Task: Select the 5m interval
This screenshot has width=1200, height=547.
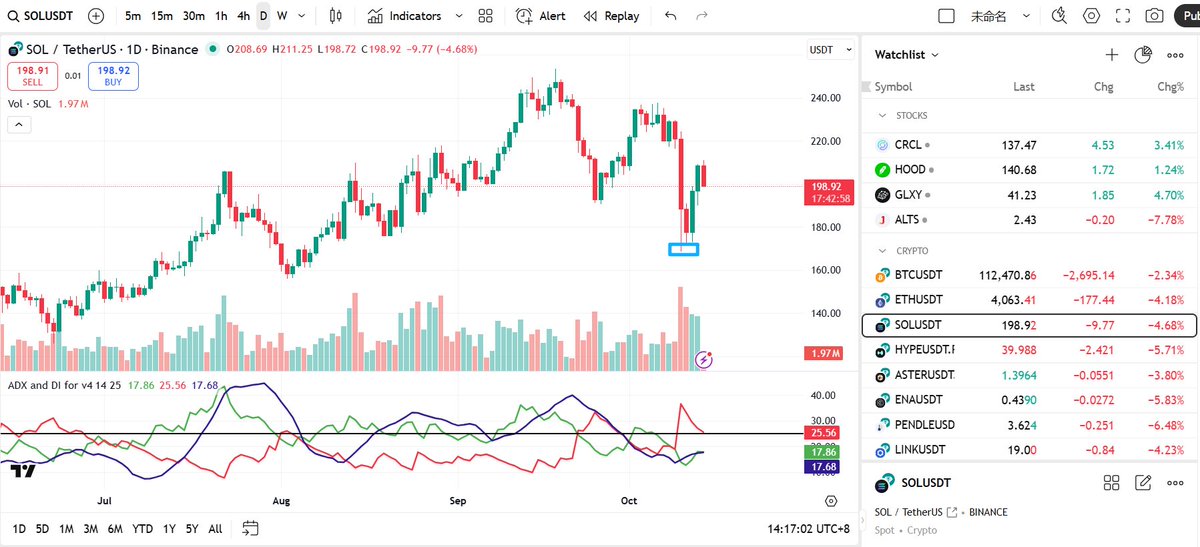Action: pos(133,16)
